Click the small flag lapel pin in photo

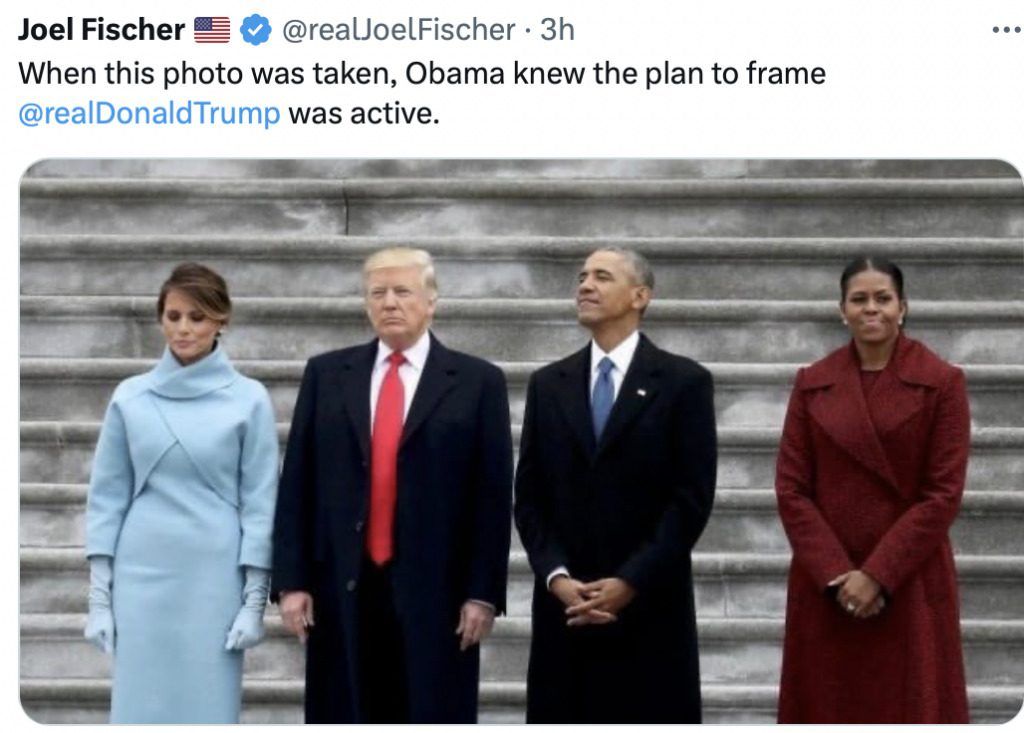tap(641, 392)
